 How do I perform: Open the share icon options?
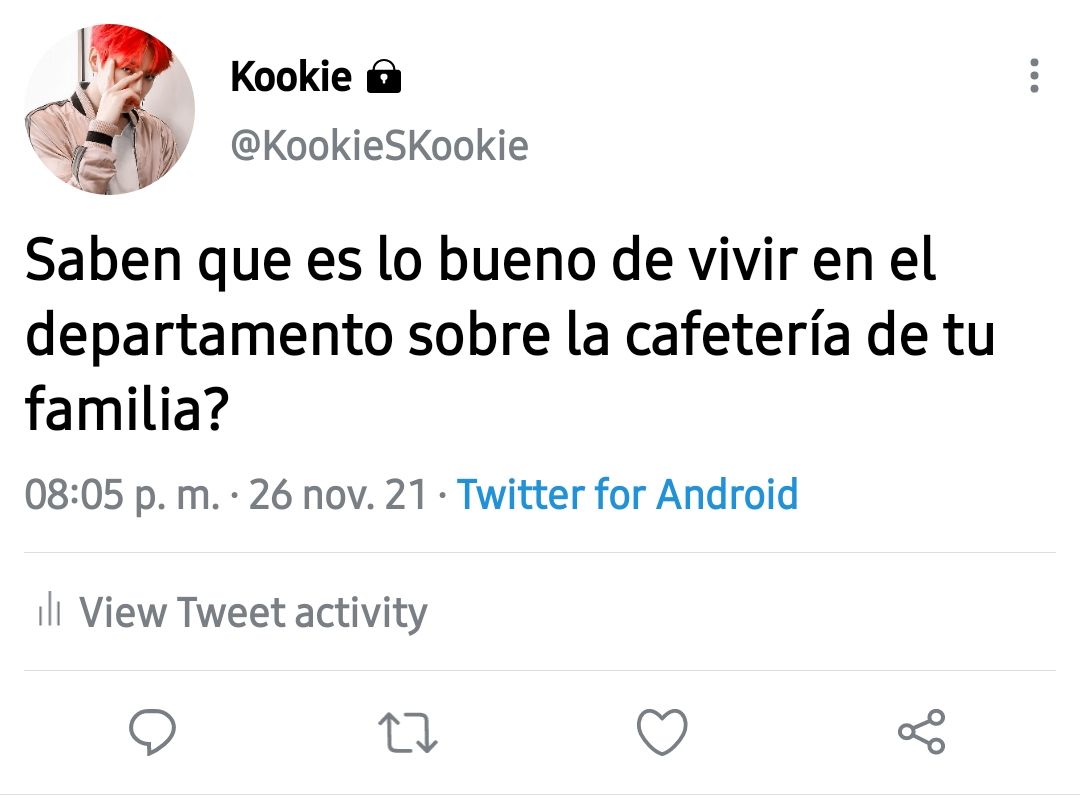922,731
